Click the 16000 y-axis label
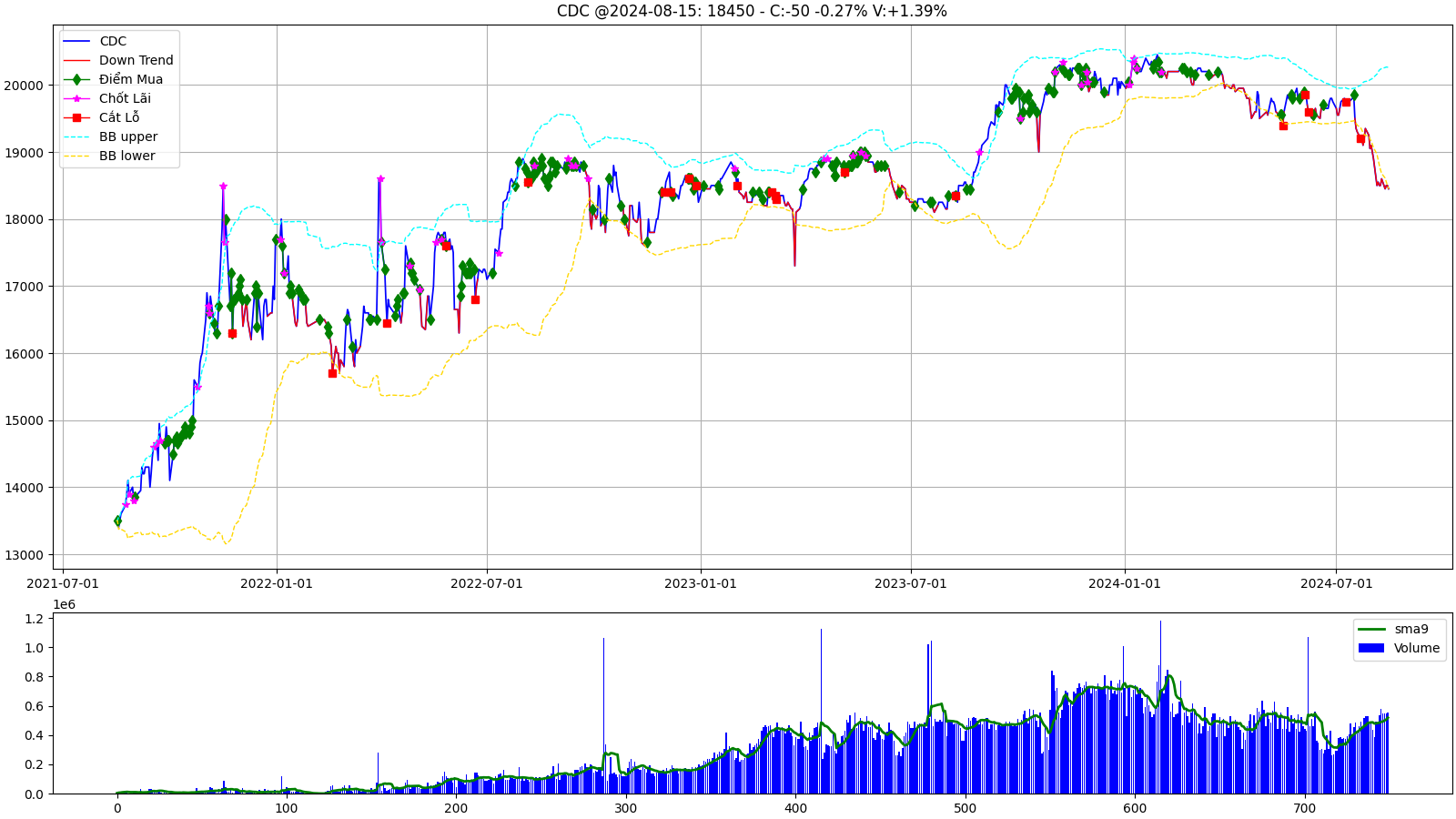 tap(25, 354)
